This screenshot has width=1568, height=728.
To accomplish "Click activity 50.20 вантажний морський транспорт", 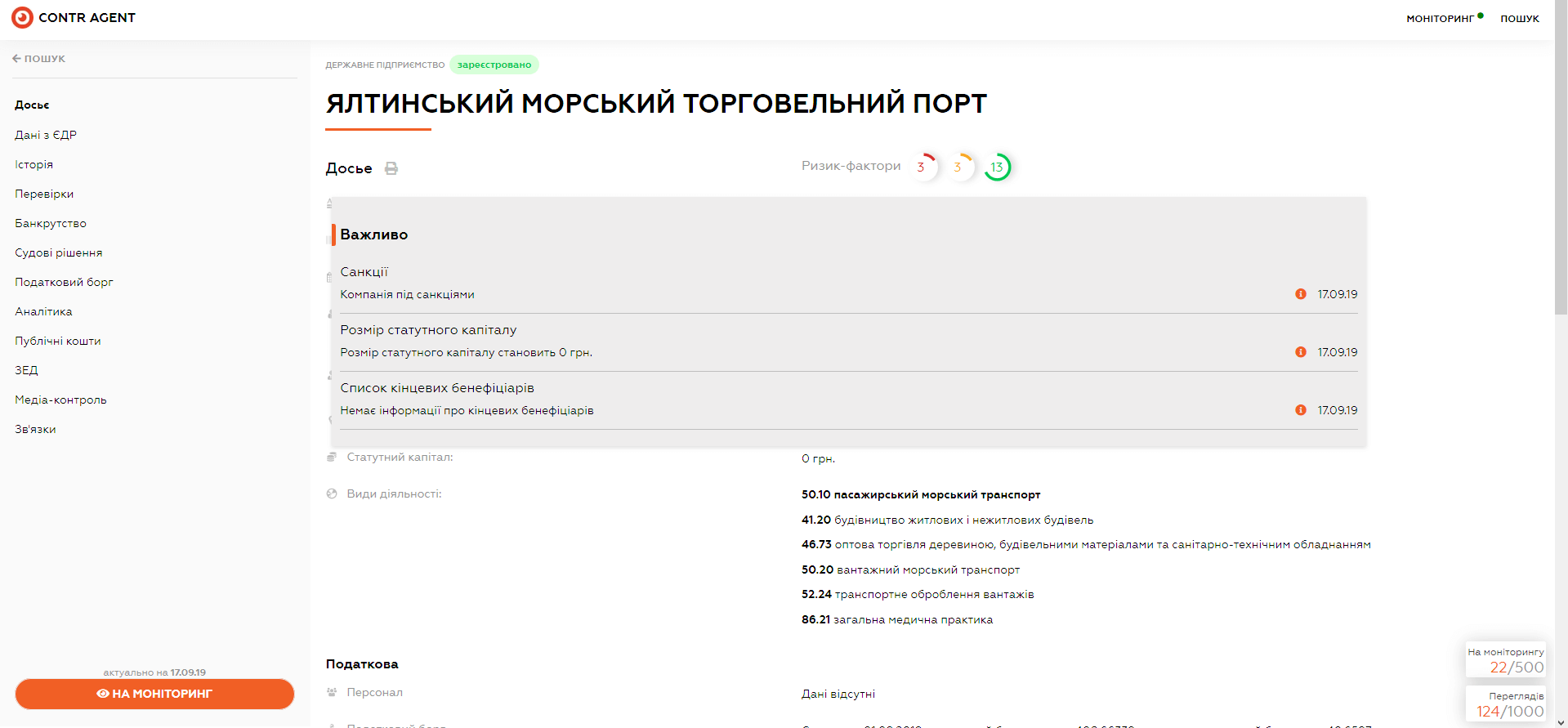I will [910, 569].
